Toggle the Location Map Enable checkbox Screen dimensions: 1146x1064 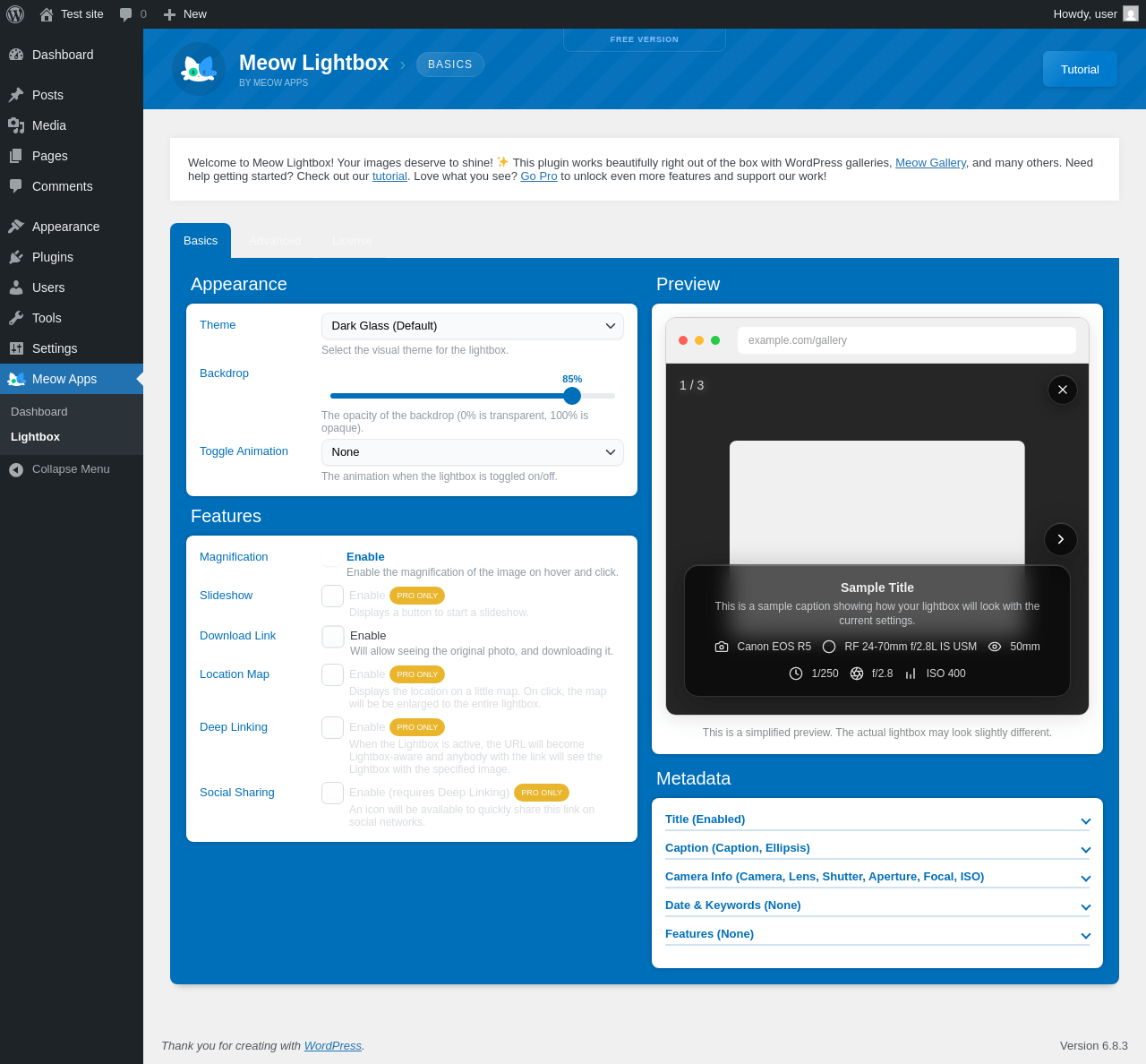pyautogui.click(x=333, y=675)
